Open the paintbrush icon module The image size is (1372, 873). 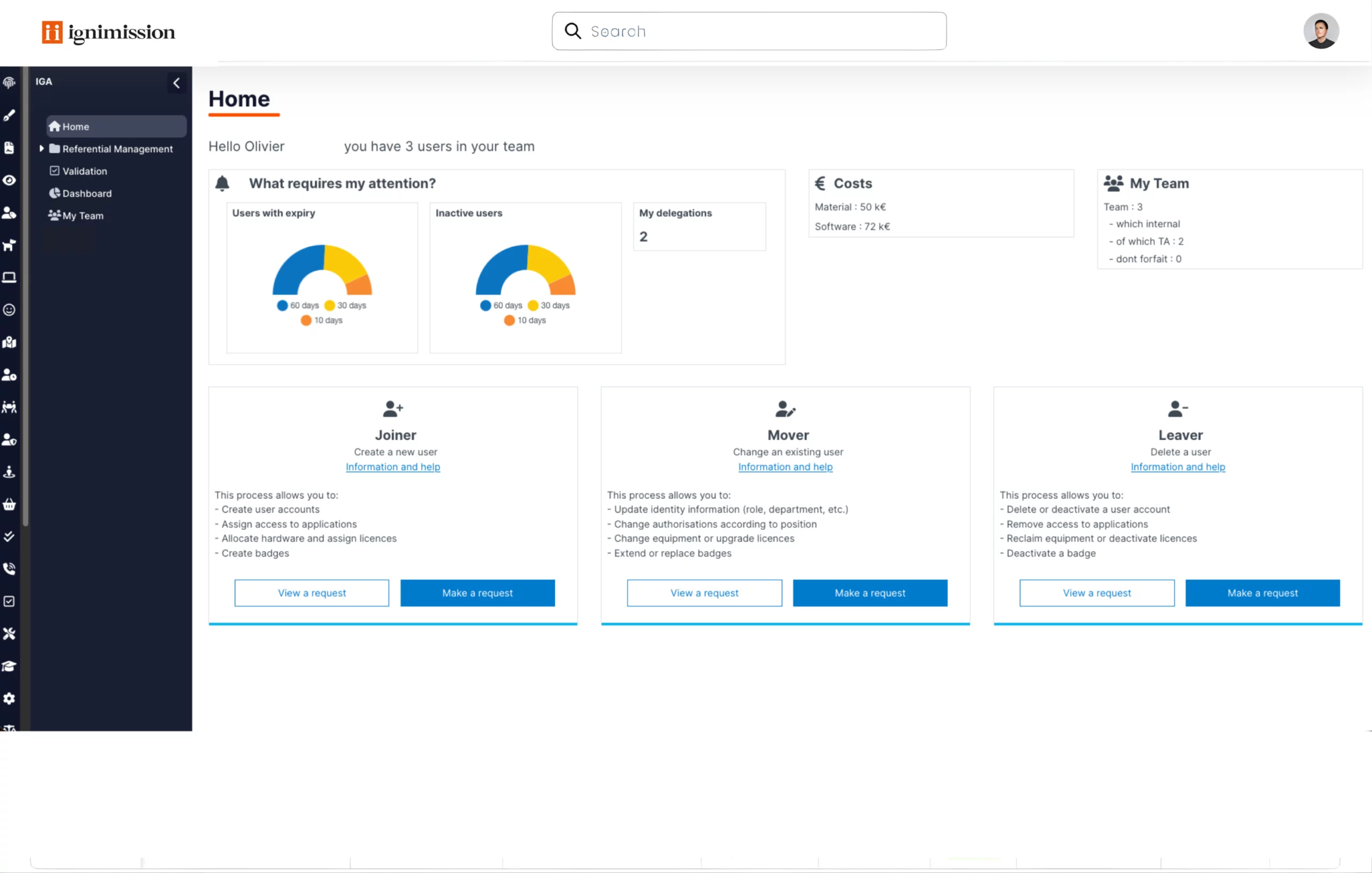point(9,115)
